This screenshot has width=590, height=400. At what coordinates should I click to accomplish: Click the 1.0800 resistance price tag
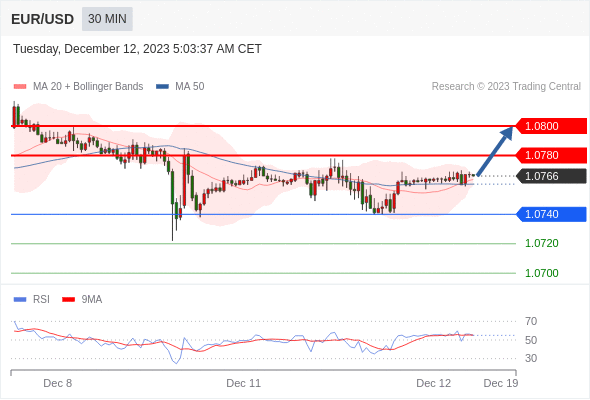(551, 126)
